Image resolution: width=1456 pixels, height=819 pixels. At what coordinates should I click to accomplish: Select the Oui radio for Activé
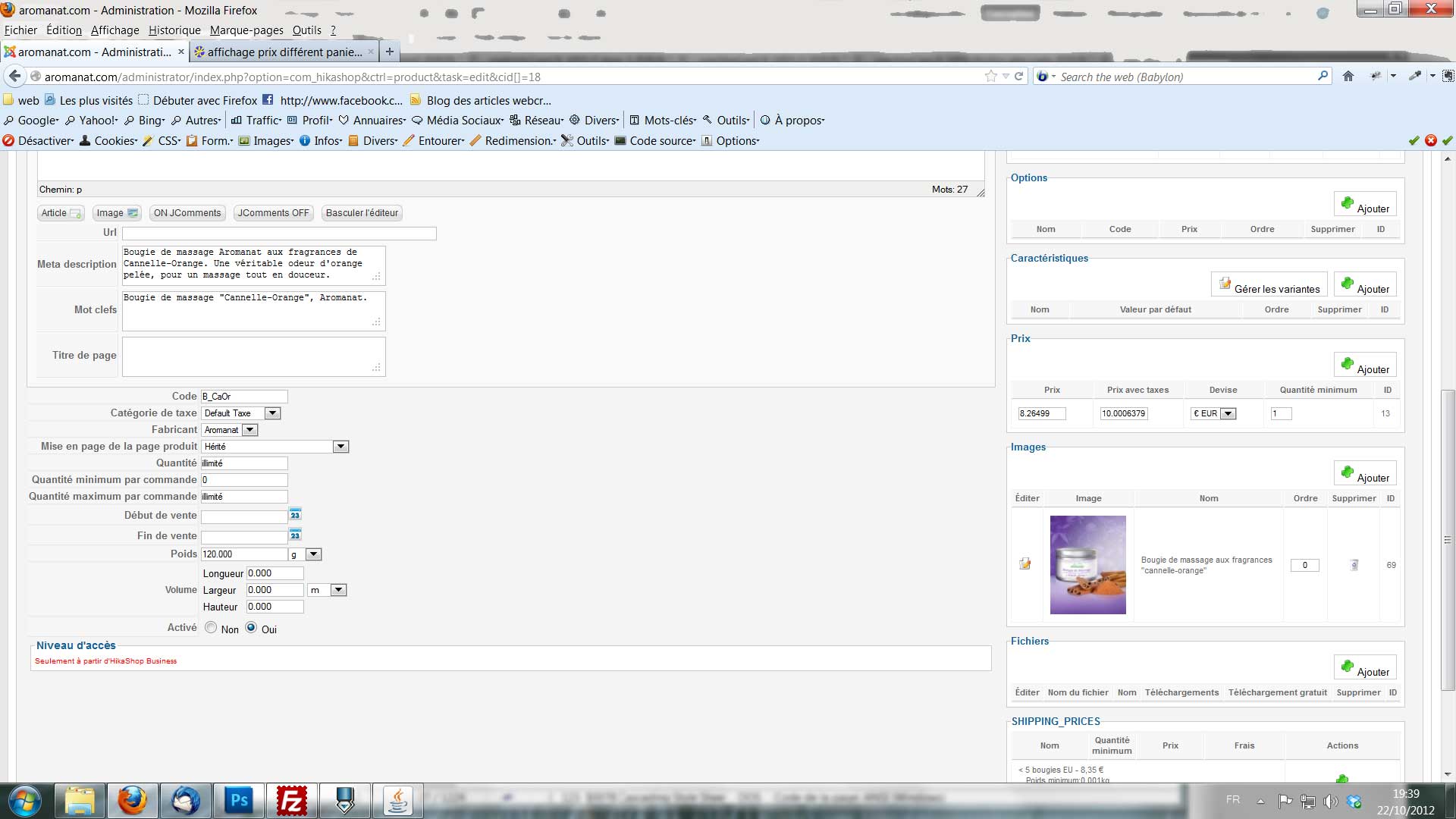(x=251, y=627)
